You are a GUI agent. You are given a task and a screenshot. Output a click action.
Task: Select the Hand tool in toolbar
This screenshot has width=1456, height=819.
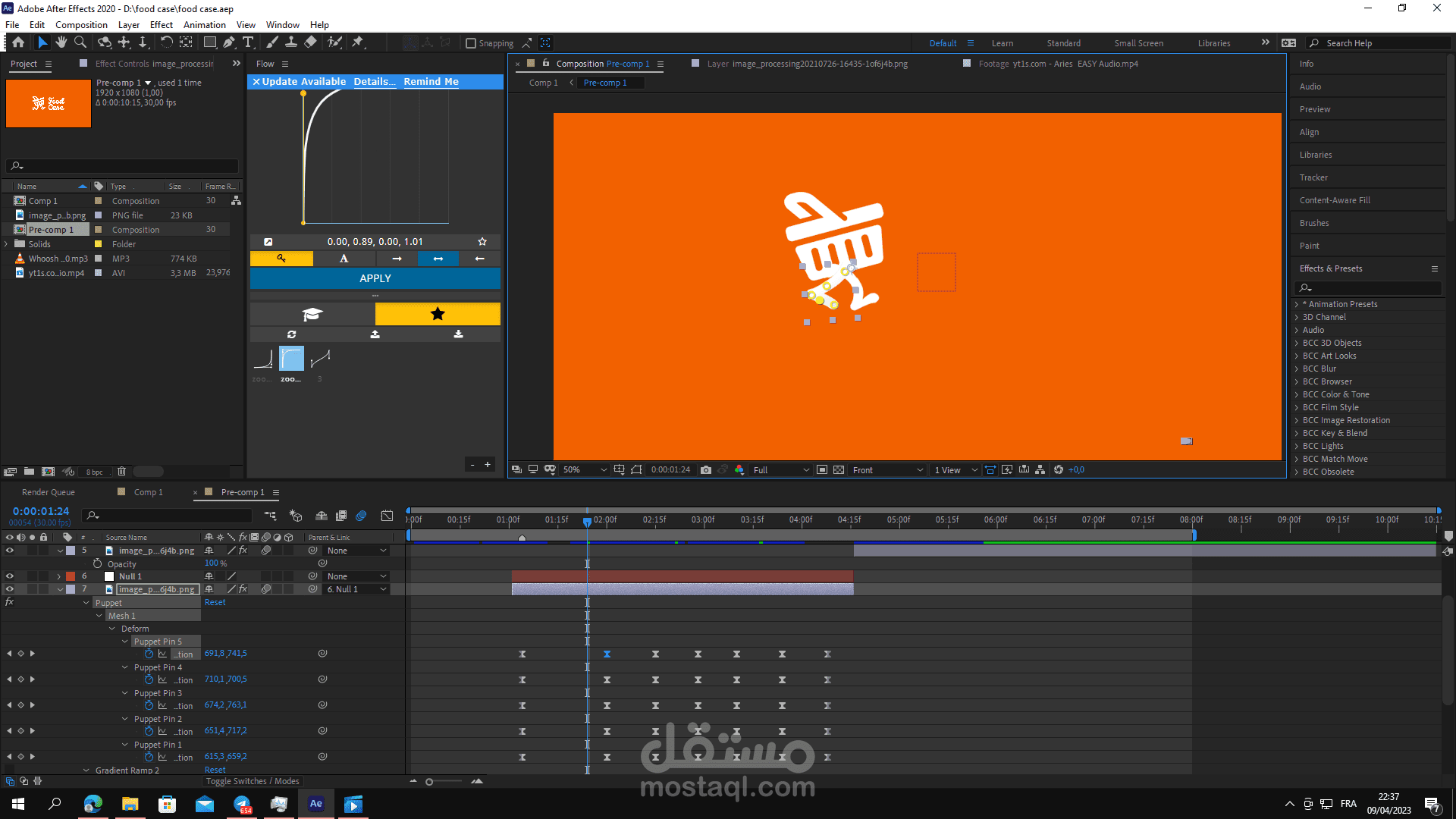[x=61, y=42]
